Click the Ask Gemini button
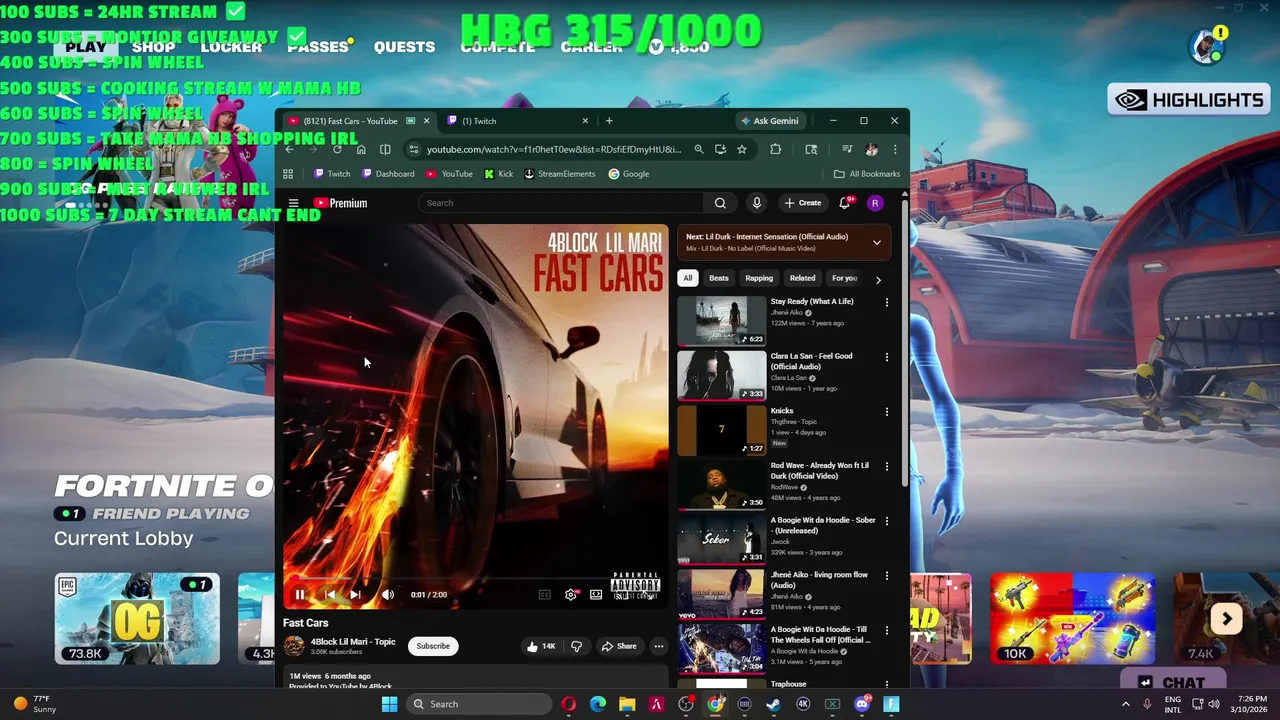Screen dimensions: 1280x720 click(x=770, y=121)
